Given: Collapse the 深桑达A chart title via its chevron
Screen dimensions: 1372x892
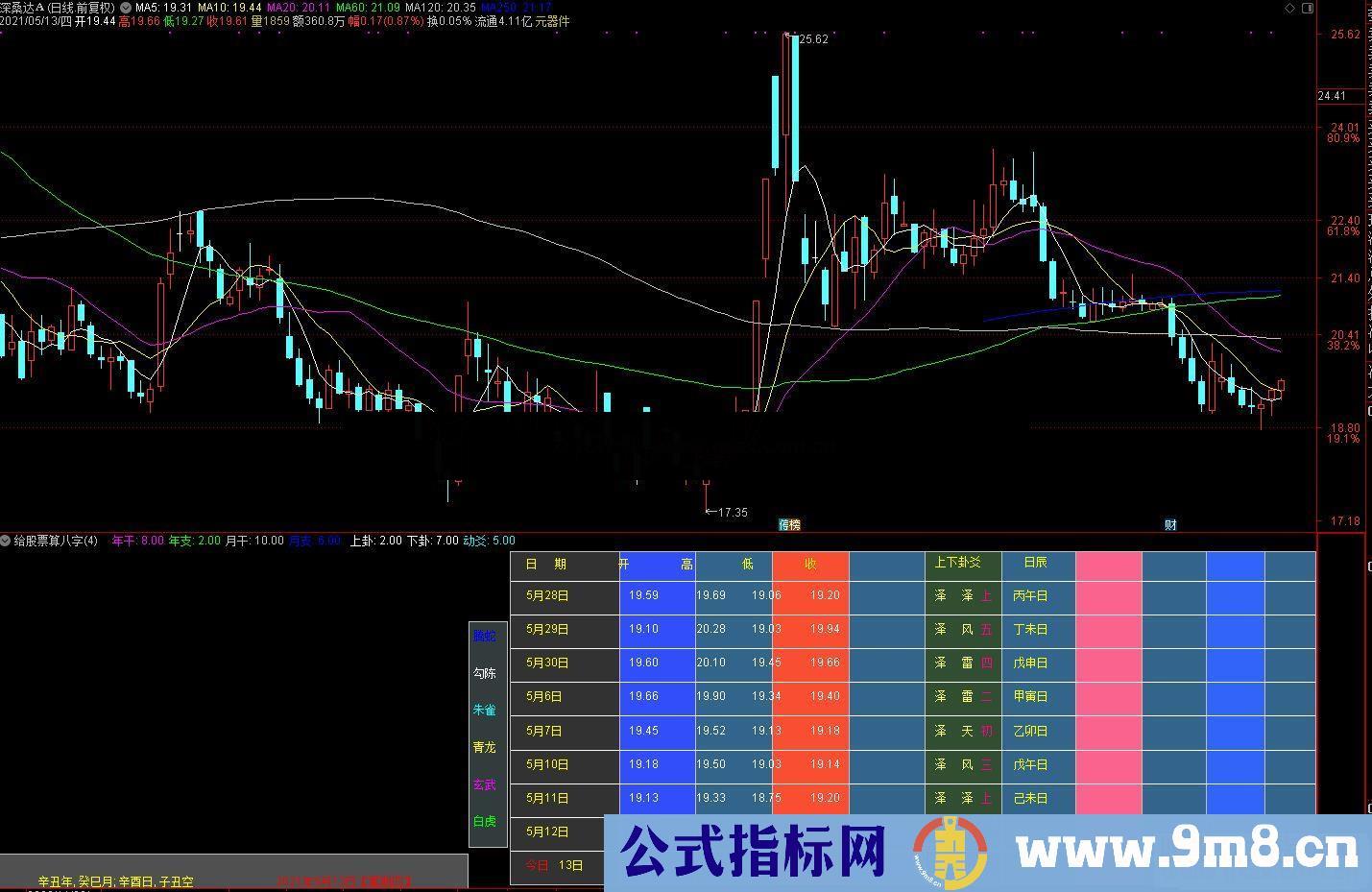Looking at the screenshot, I should (125, 7).
